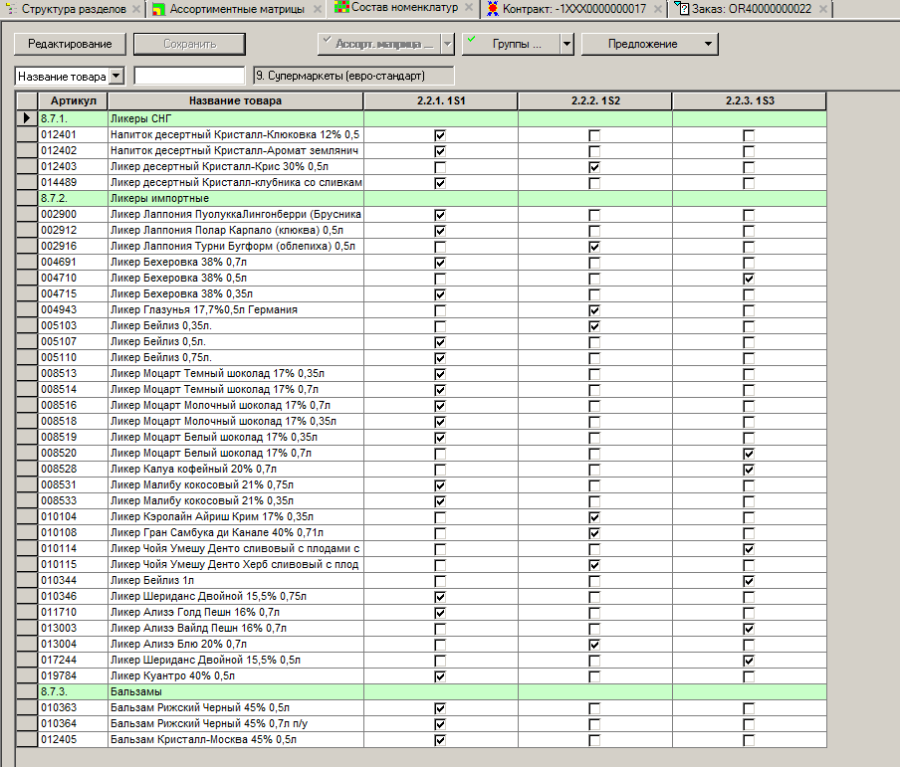The height and width of the screenshot is (767, 900).
Task: Click the Заказ tab question-mark icon
Action: (x=681, y=8)
